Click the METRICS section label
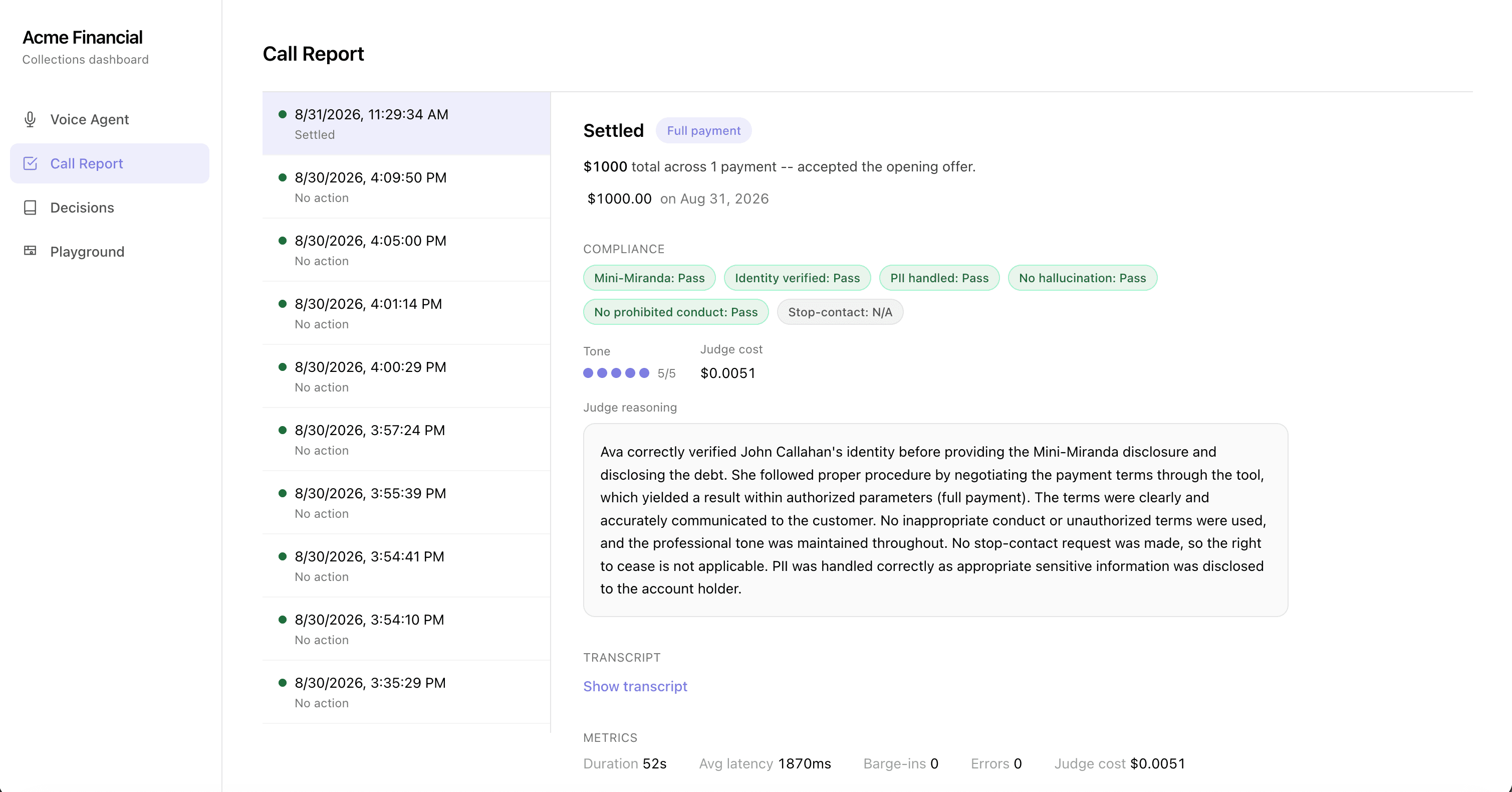 tap(610, 737)
